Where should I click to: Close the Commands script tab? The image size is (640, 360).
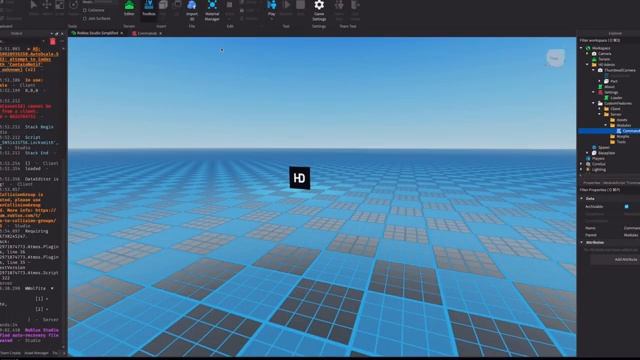tap(160, 33)
